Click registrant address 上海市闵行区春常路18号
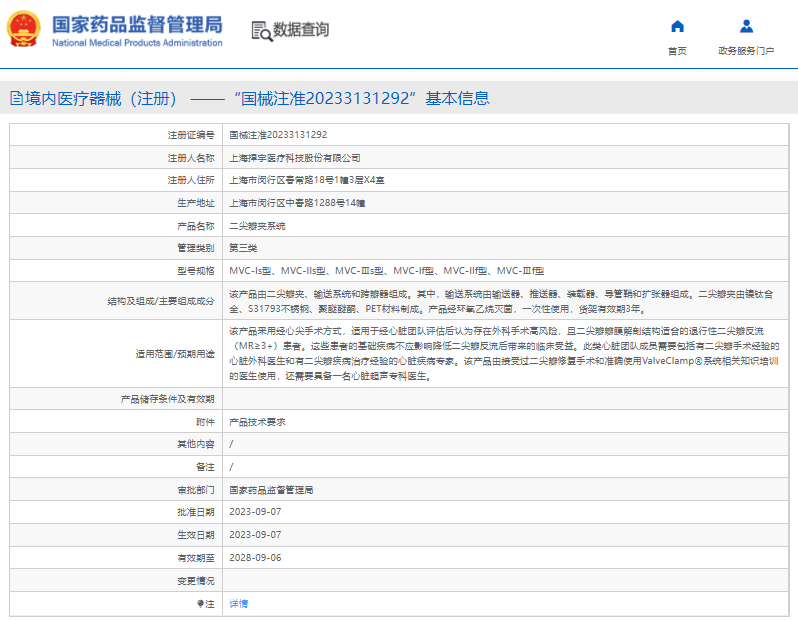Screen dimensions: 798x621 (306, 180)
